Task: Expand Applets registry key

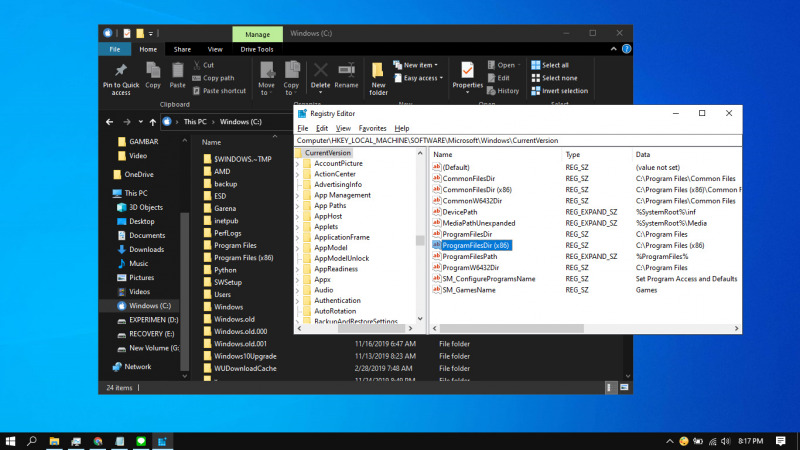Action: [x=298, y=227]
